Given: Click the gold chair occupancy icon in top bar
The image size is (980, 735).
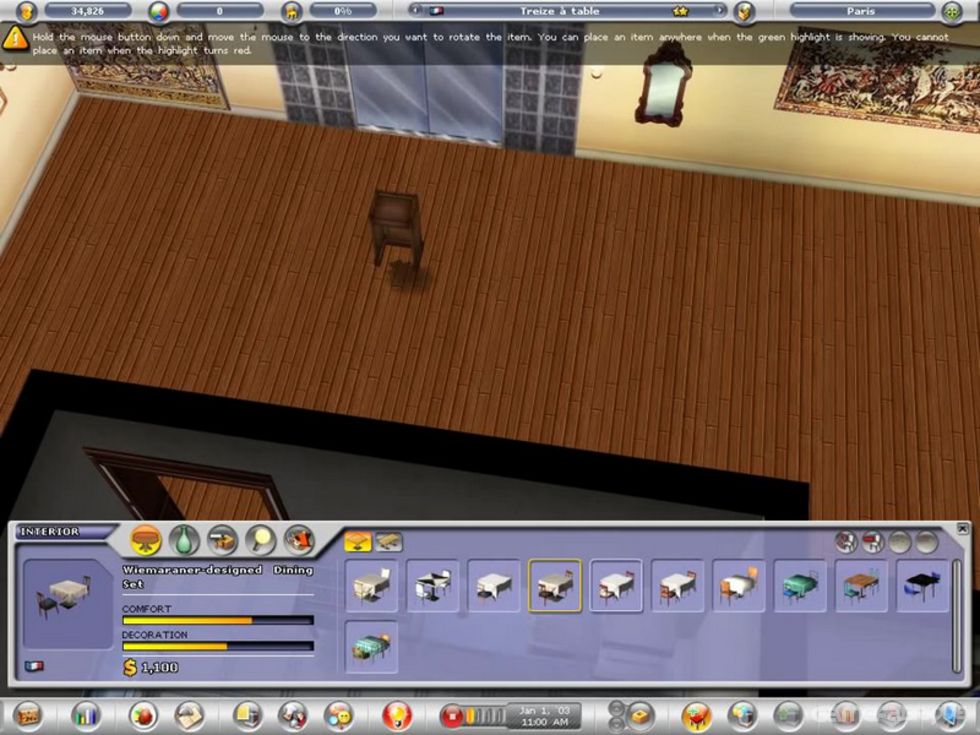Looking at the screenshot, I should pyautogui.click(x=291, y=11).
